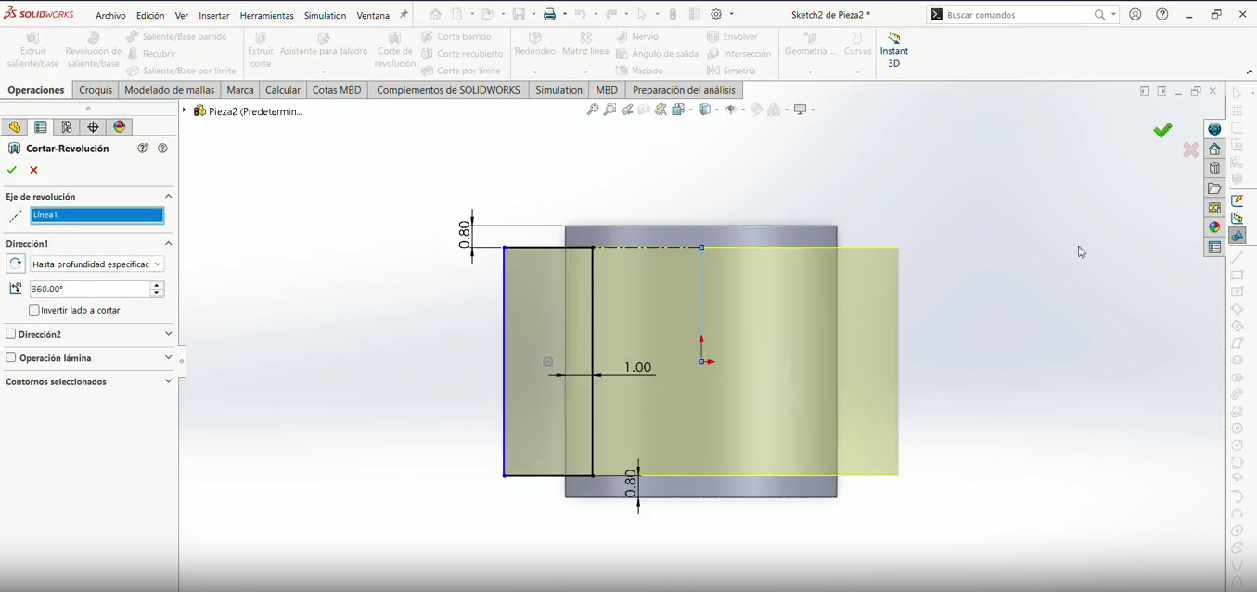1257x592 pixels.
Task: Open the View Settings monitor icon
Action: [800, 110]
